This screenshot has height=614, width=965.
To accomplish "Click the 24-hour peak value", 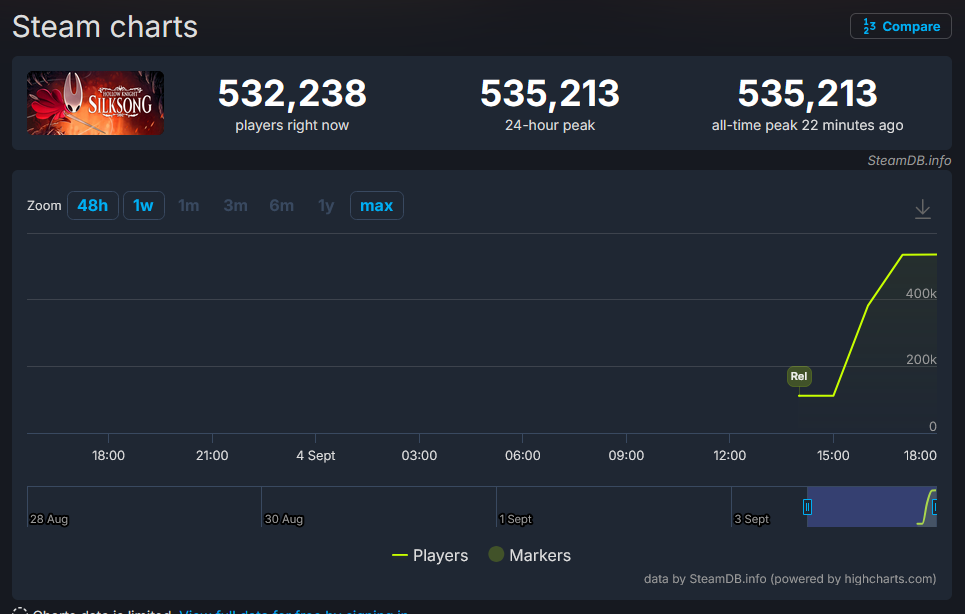I will 550,94.
